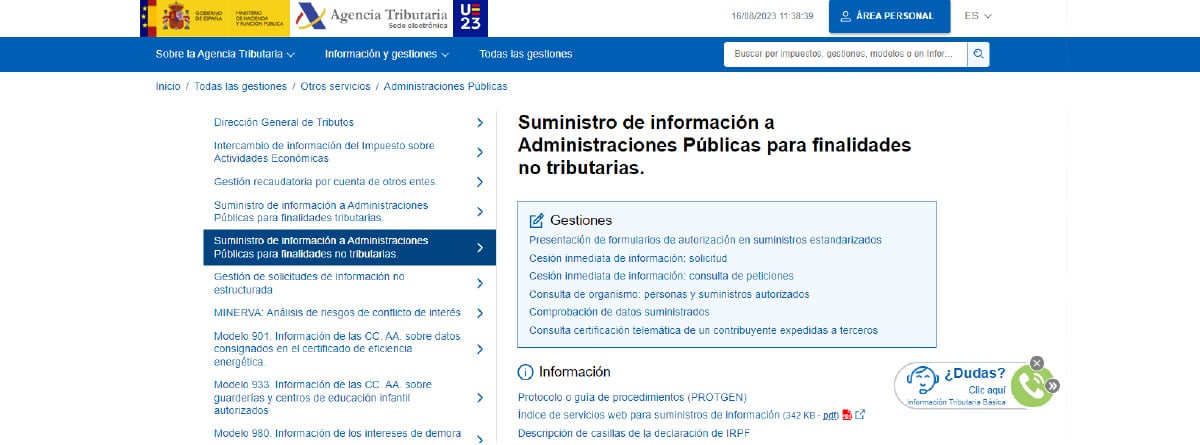Open Consulta certificación telemática link
The height and width of the screenshot is (445, 1200).
[x=703, y=330]
